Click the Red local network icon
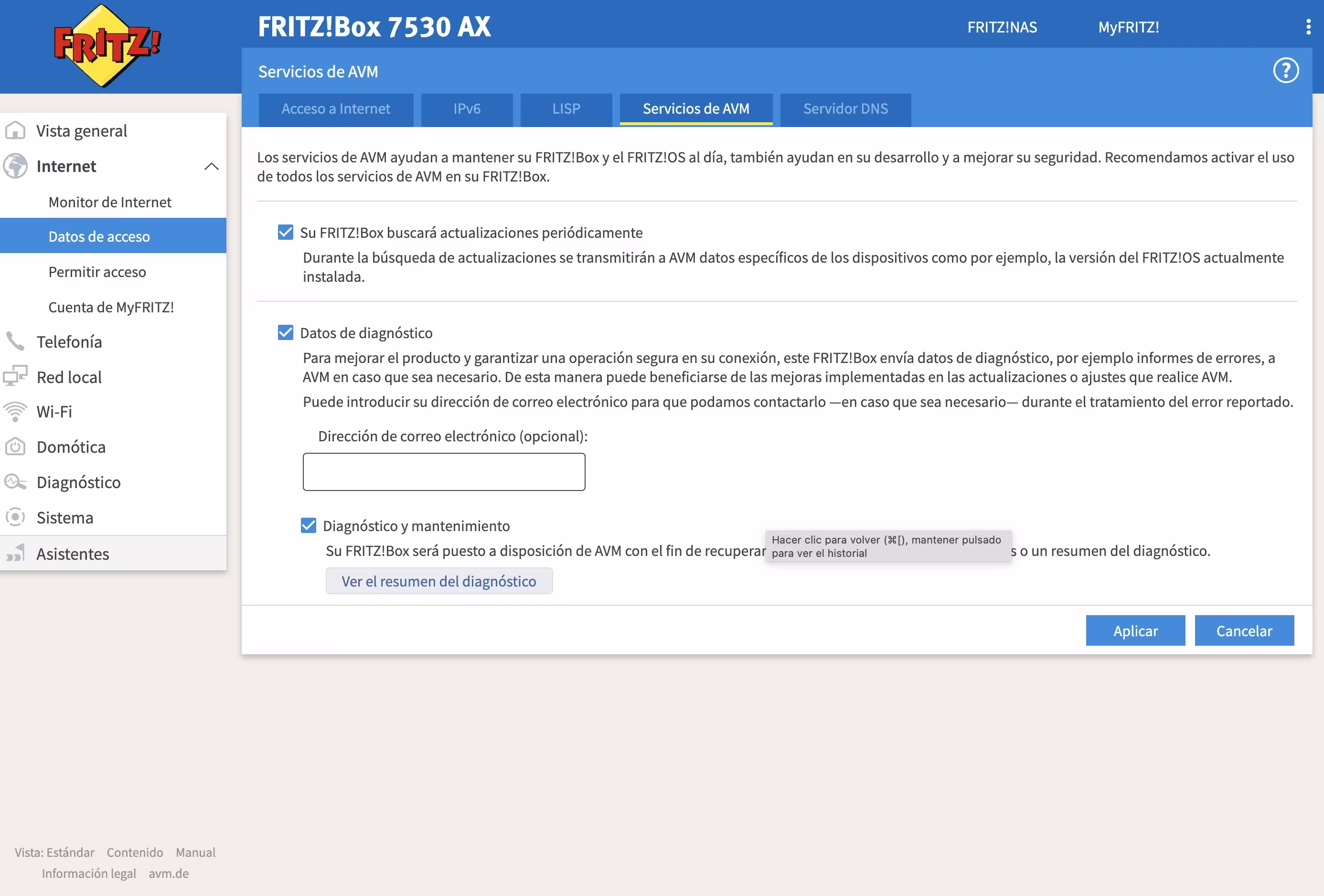This screenshot has height=896, width=1324. (15, 376)
